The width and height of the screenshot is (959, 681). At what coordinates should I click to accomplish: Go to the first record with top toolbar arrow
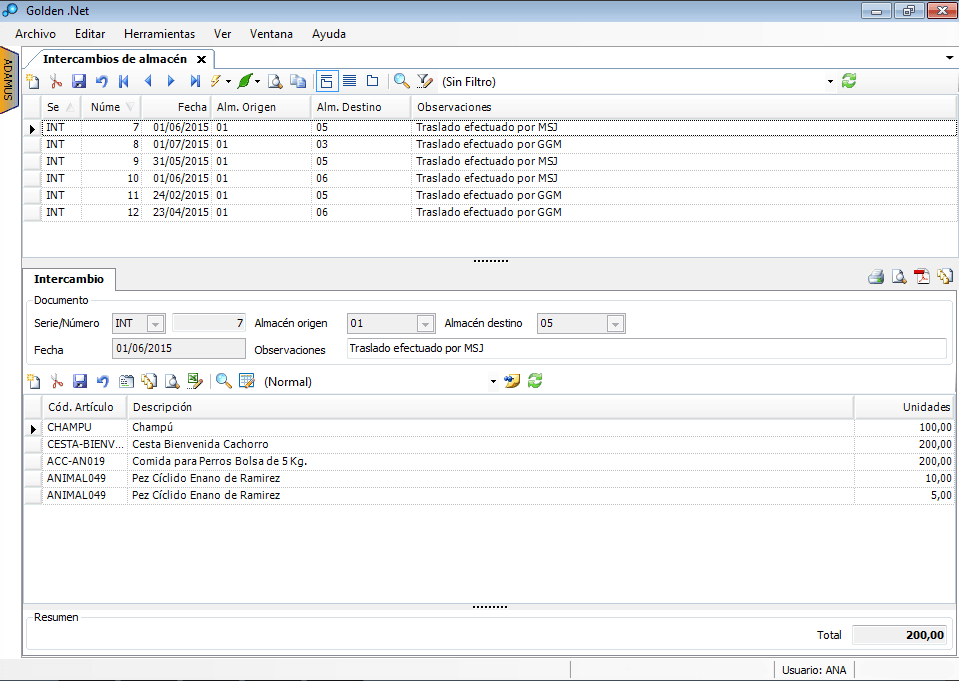[x=124, y=81]
